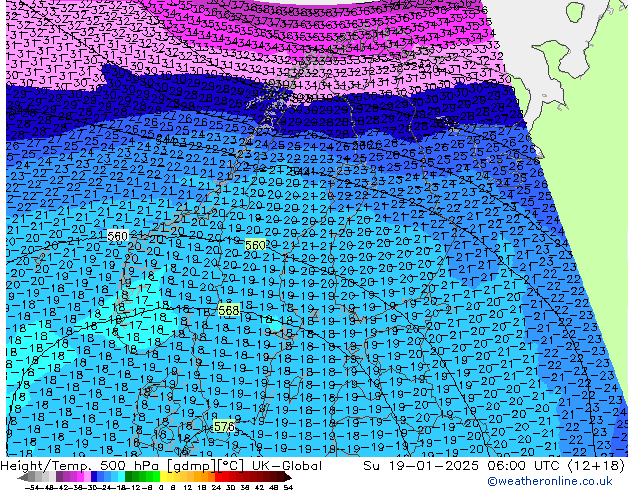Click the yellow 0 degree swatch in legend

click(x=163, y=477)
